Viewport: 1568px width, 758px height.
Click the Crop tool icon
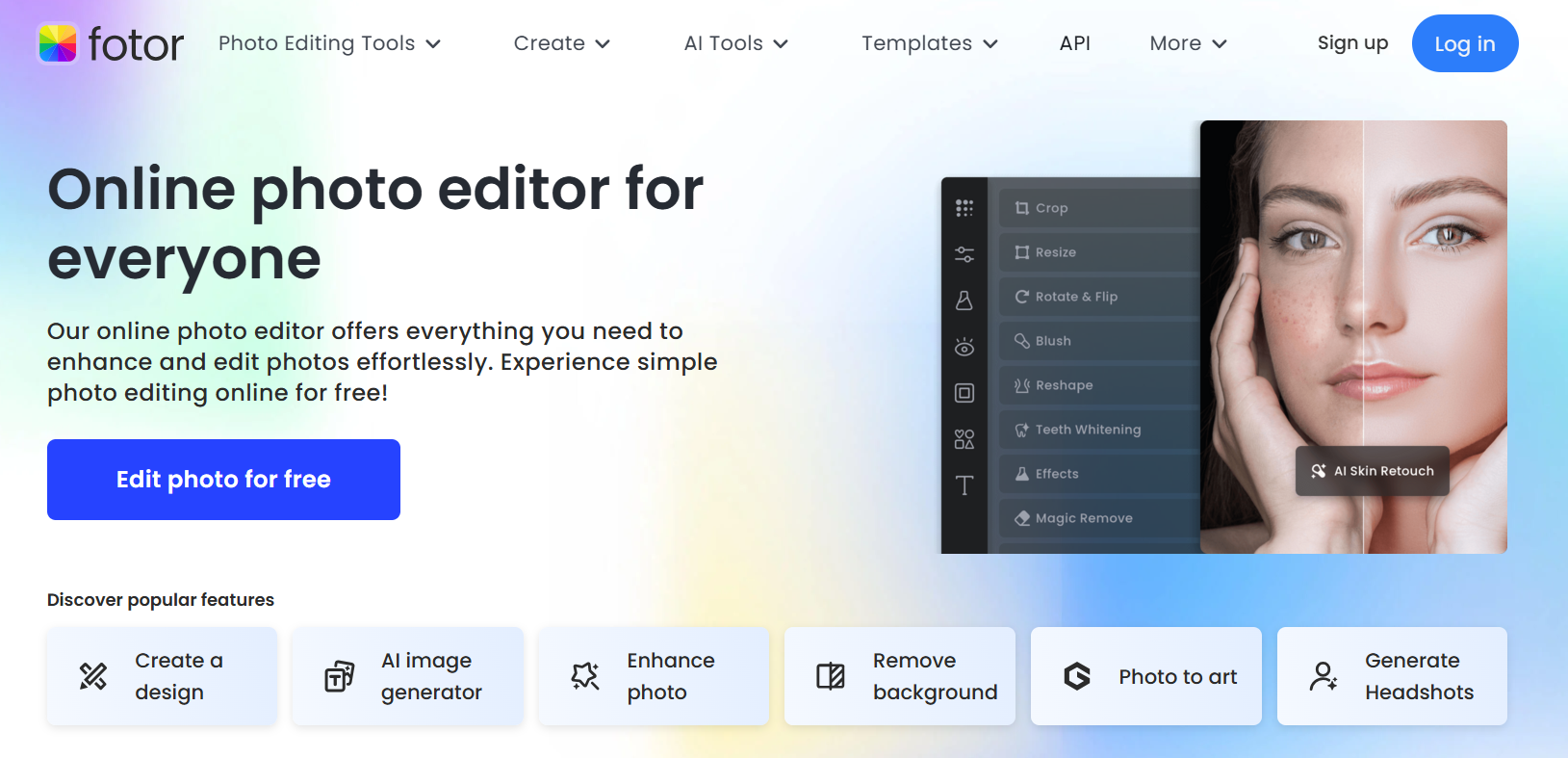point(1022,208)
